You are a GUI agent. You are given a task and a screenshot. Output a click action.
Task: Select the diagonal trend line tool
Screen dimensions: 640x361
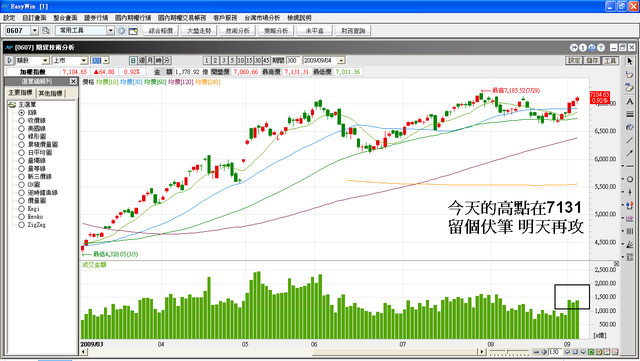[x=629, y=140]
